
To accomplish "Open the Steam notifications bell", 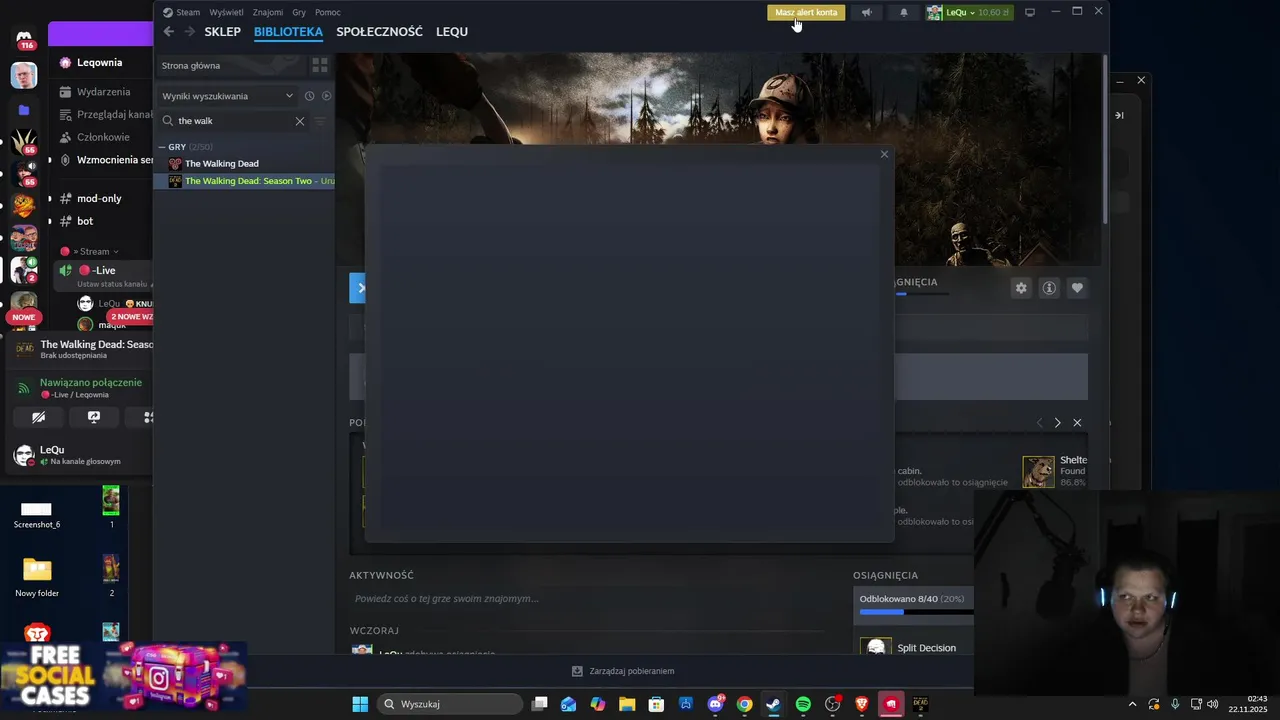I will [904, 12].
